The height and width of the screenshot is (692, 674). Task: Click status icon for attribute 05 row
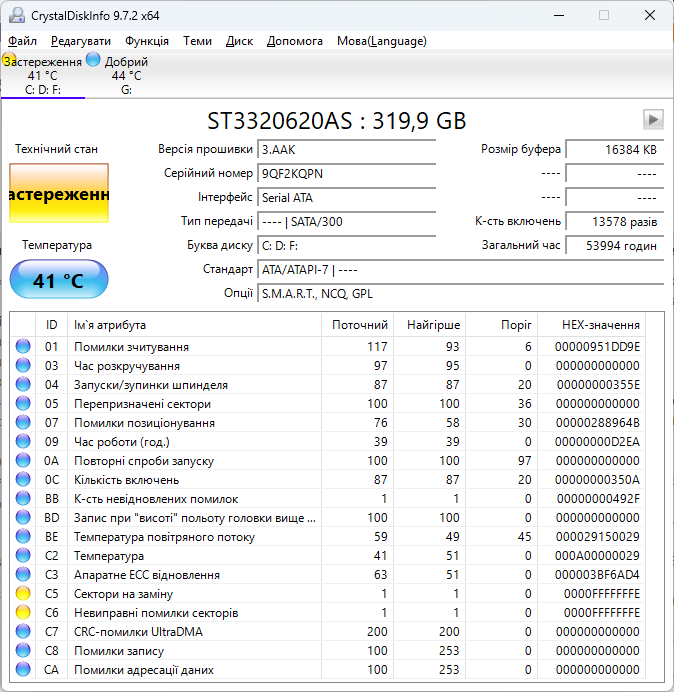[23, 403]
